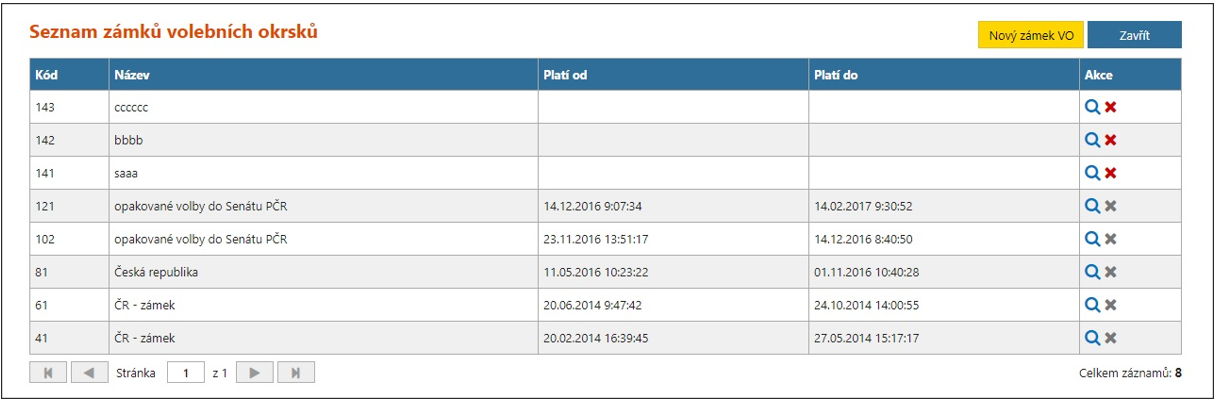The image size is (1216, 404).
Task: Open magnifier for record 142
Action: 1092,140
